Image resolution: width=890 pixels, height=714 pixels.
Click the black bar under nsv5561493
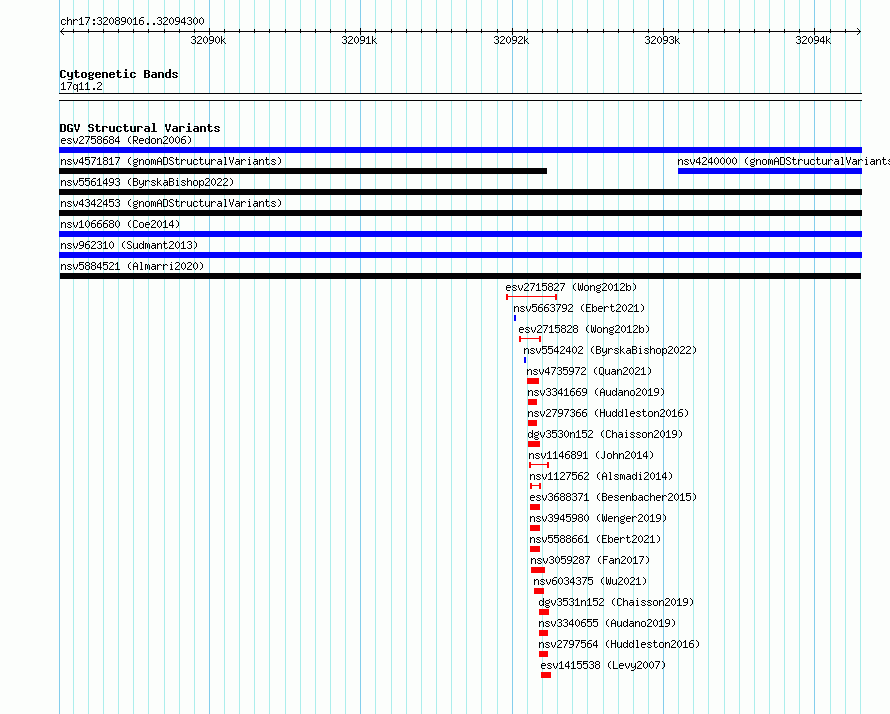(460, 192)
